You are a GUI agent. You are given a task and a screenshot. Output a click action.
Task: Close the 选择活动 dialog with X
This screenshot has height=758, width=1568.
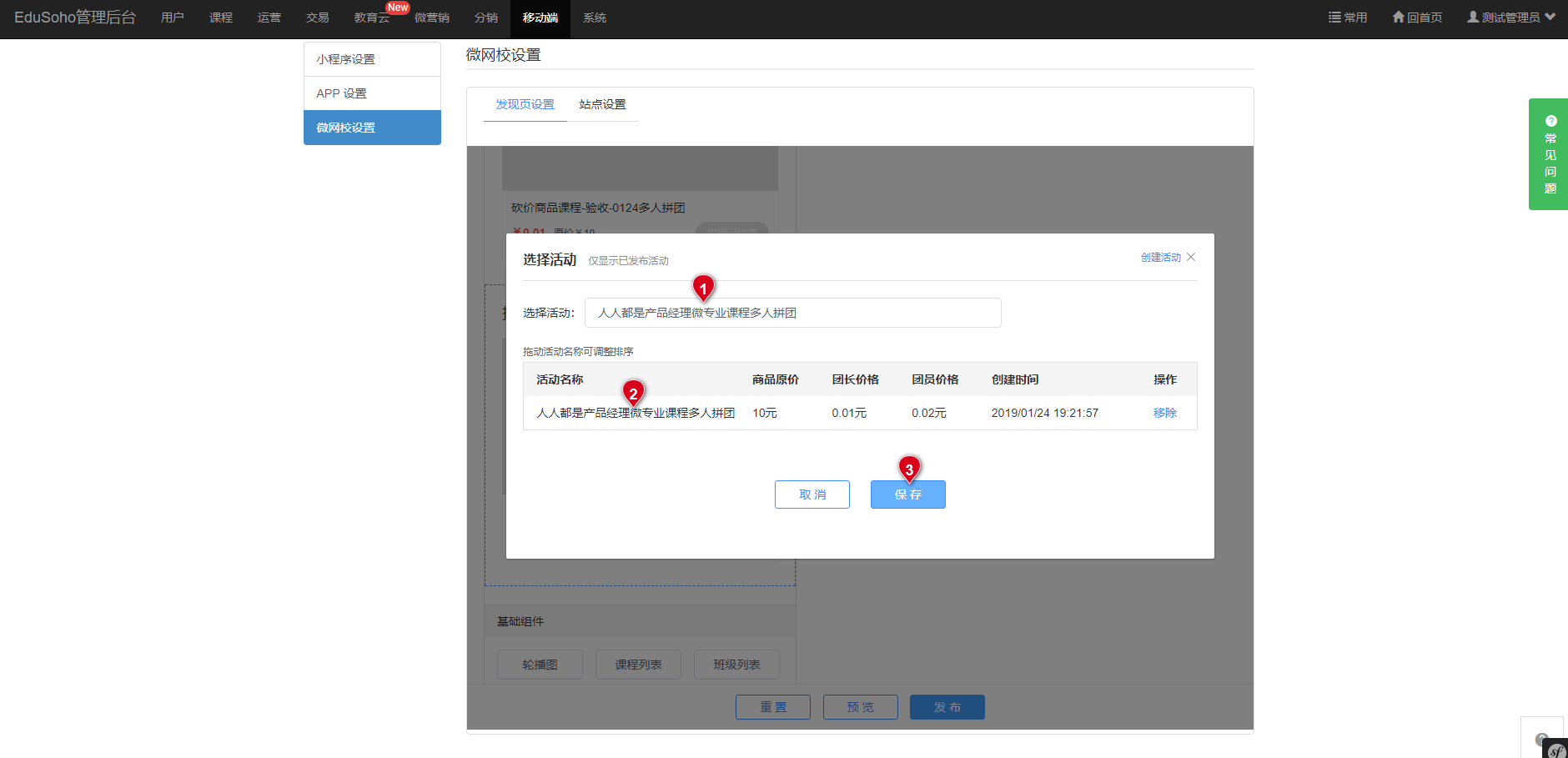[x=1191, y=257]
